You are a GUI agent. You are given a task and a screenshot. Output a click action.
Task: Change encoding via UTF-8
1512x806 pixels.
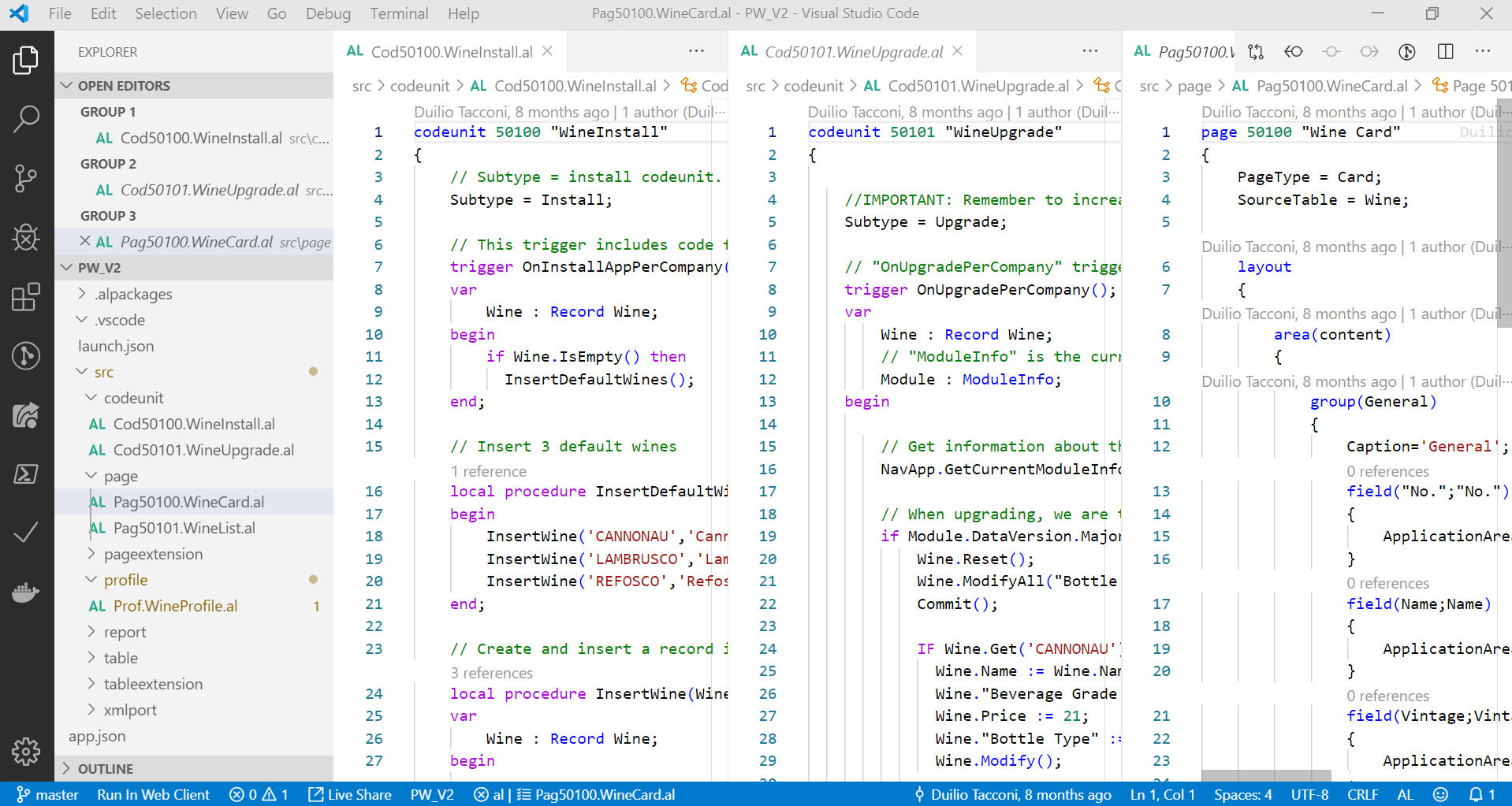1309,794
